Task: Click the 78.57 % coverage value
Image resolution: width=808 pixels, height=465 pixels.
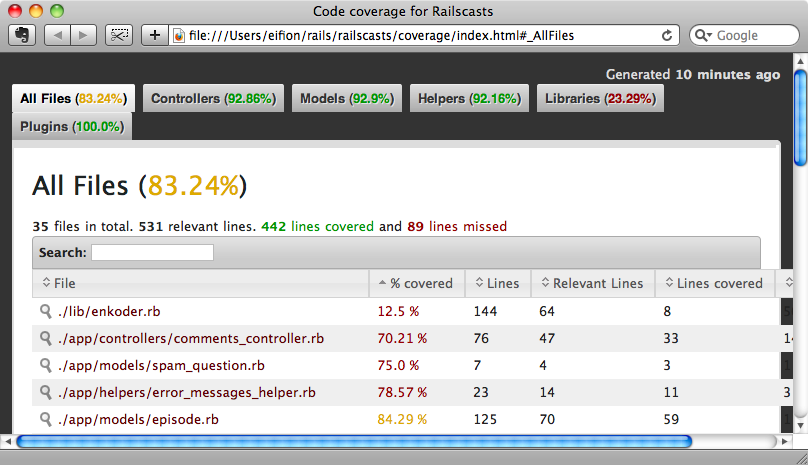Action: 402,392
